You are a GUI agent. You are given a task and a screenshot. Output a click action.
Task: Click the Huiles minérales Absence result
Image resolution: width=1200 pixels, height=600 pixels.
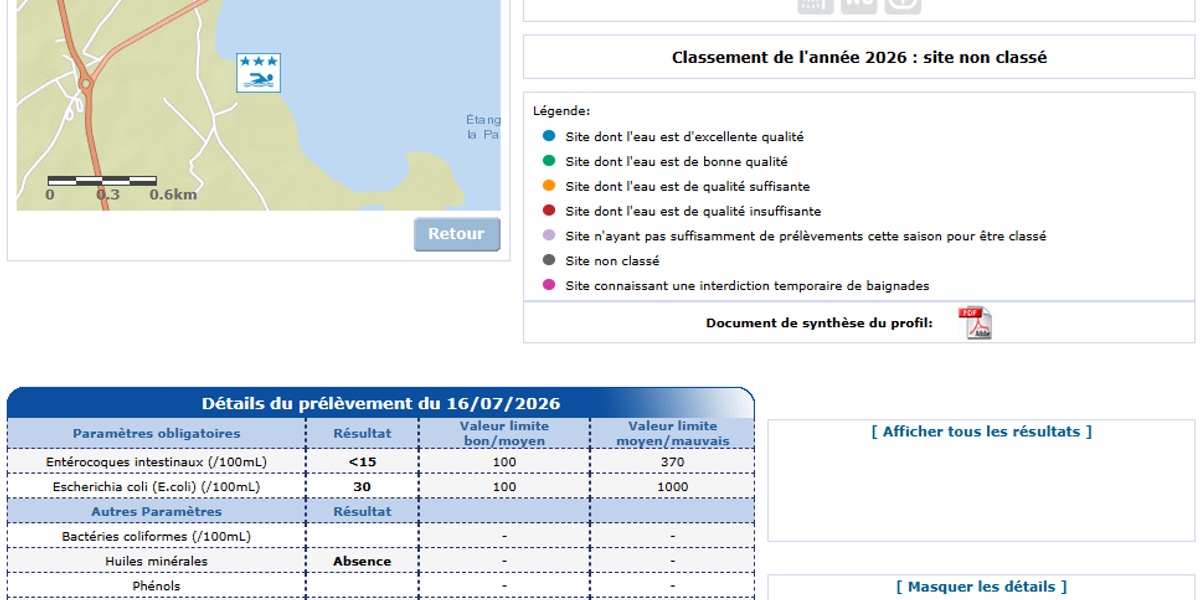point(362,561)
